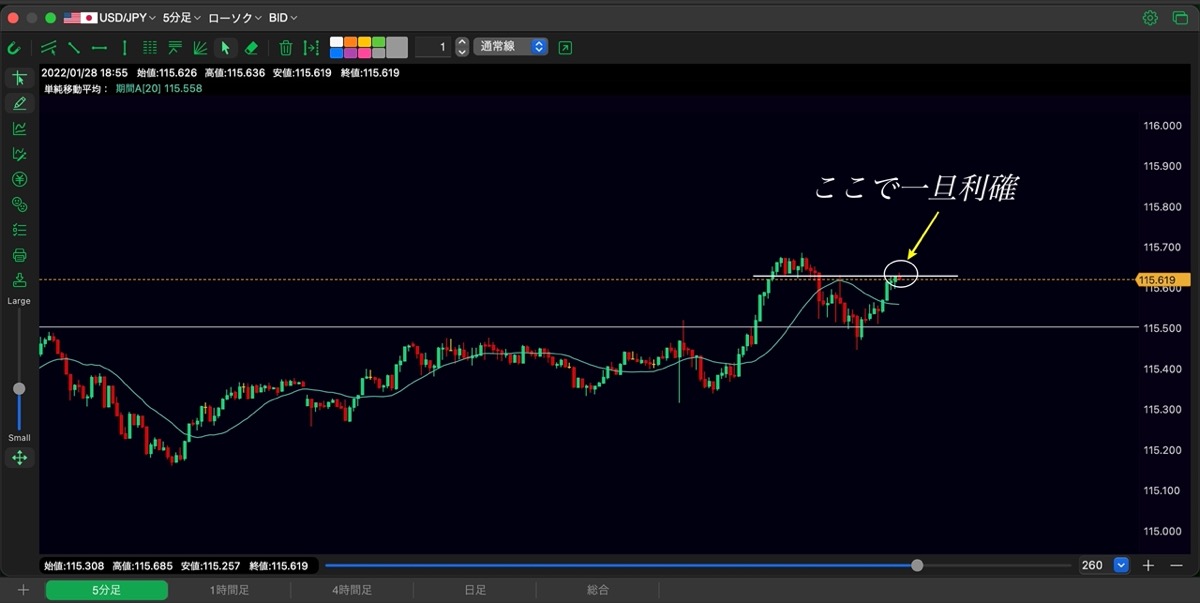This screenshot has height=603, width=1200.
Task: Open the USD/JPY currency pair dropdown
Action: click(110, 18)
